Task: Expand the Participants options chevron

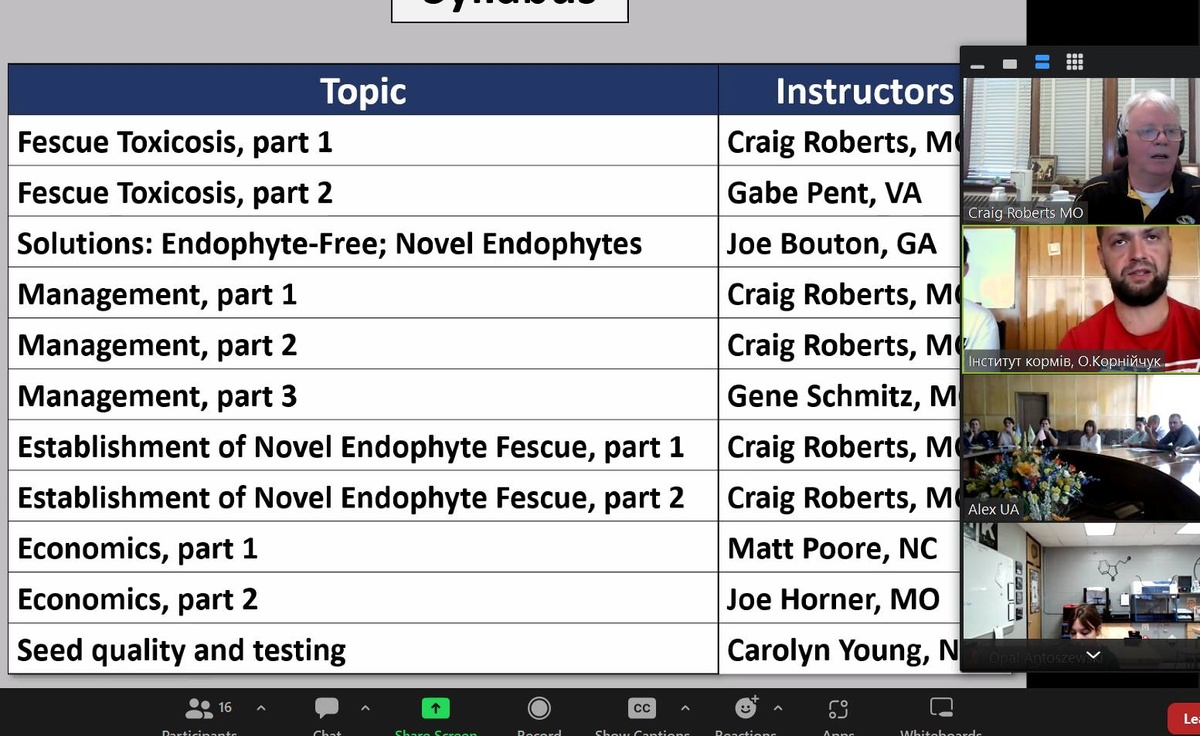Action: tap(261, 708)
